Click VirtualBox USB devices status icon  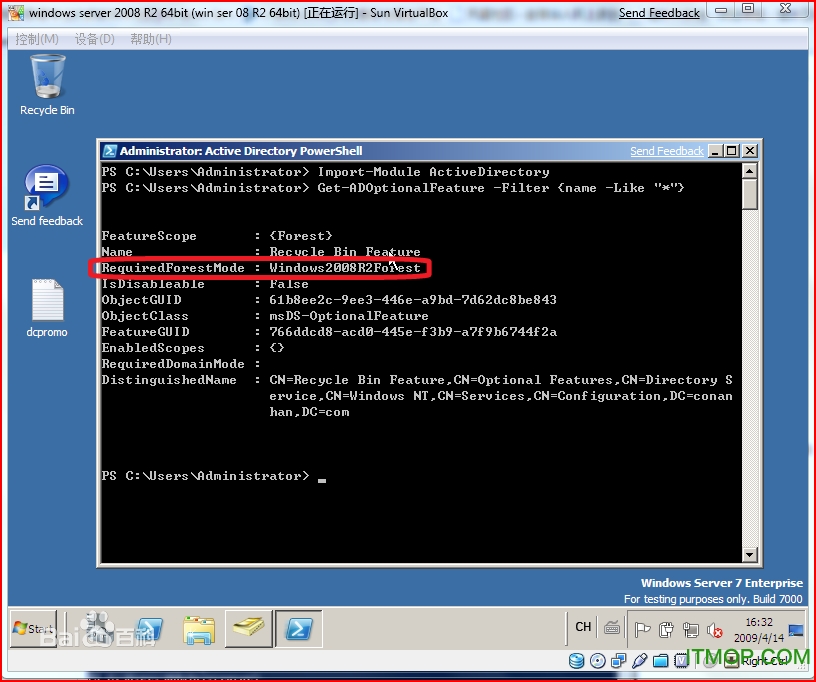[x=640, y=661]
